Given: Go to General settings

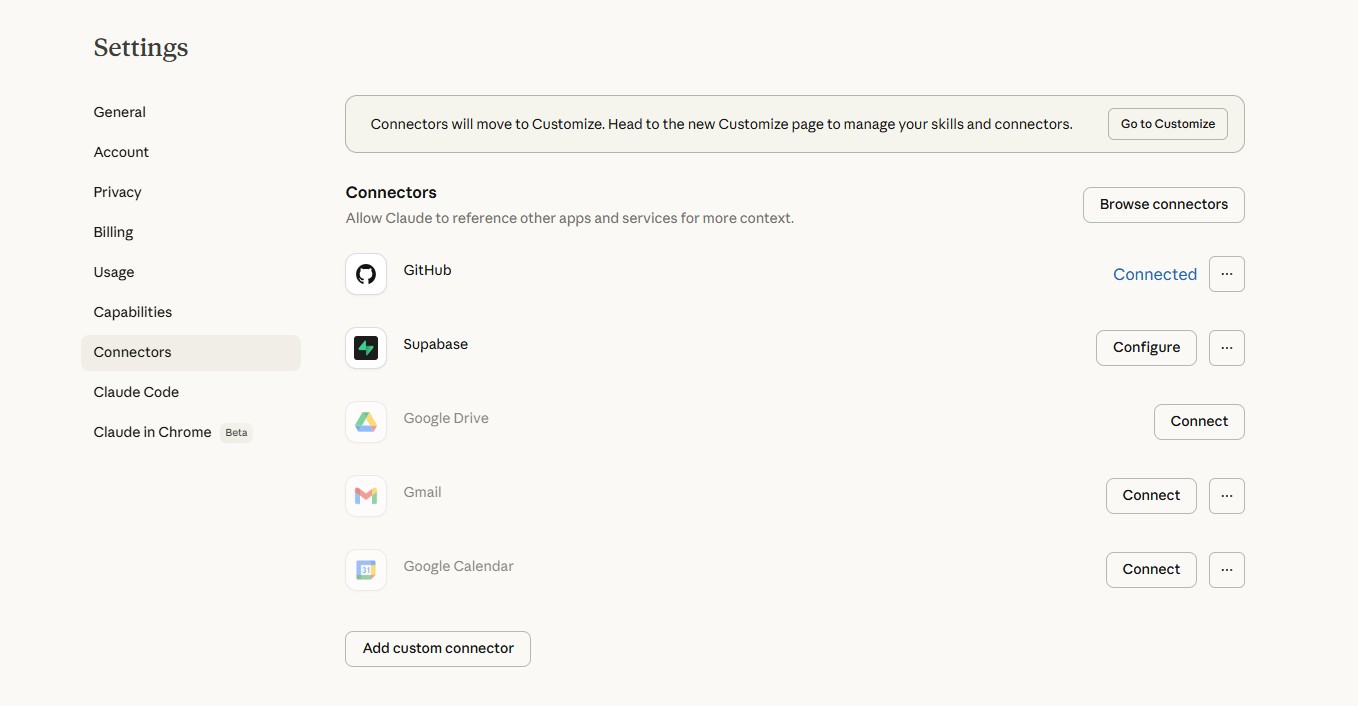Looking at the screenshot, I should [120, 112].
